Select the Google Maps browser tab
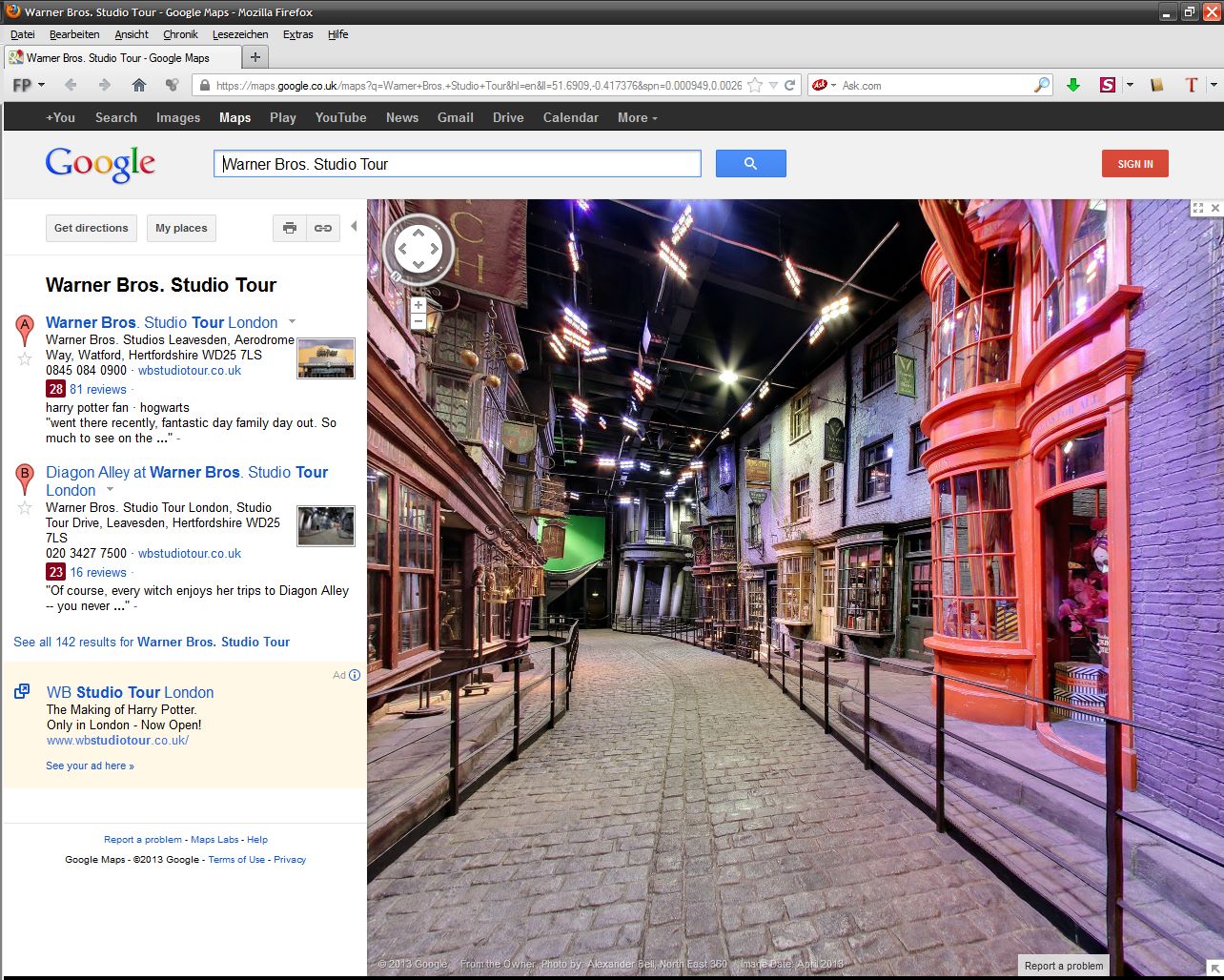 pyautogui.click(x=123, y=57)
